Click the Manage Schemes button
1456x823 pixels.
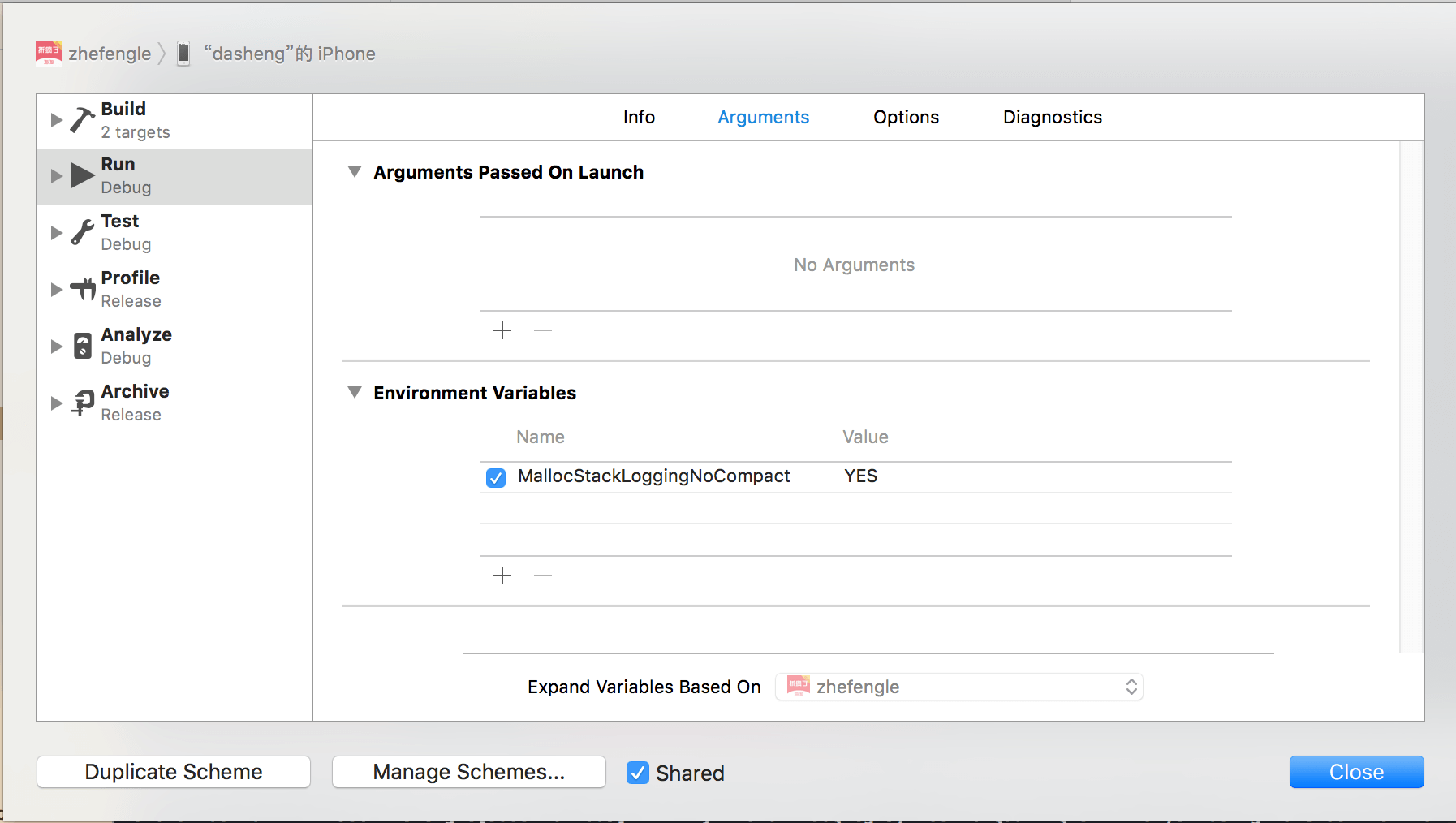click(x=468, y=772)
